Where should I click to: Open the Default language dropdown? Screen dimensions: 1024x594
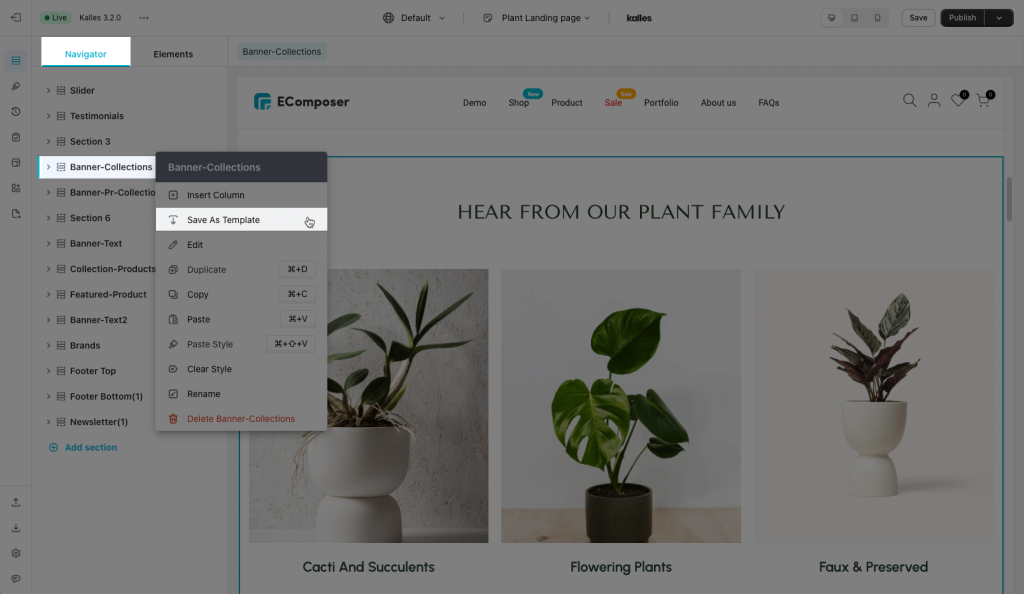[x=414, y=18]
